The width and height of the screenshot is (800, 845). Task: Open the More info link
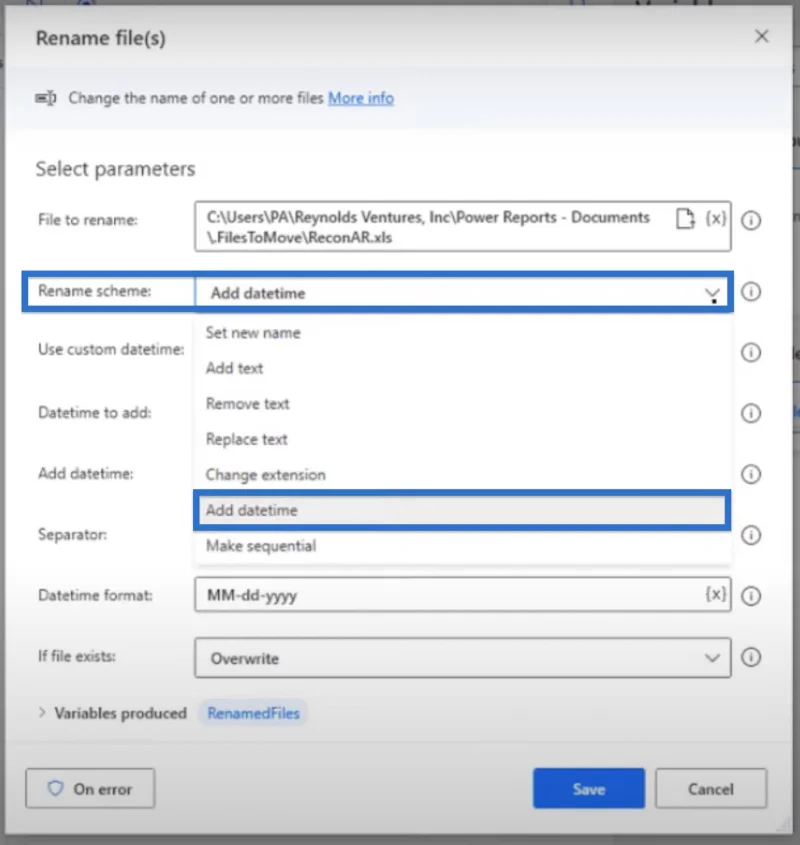(x=361, y=98)
